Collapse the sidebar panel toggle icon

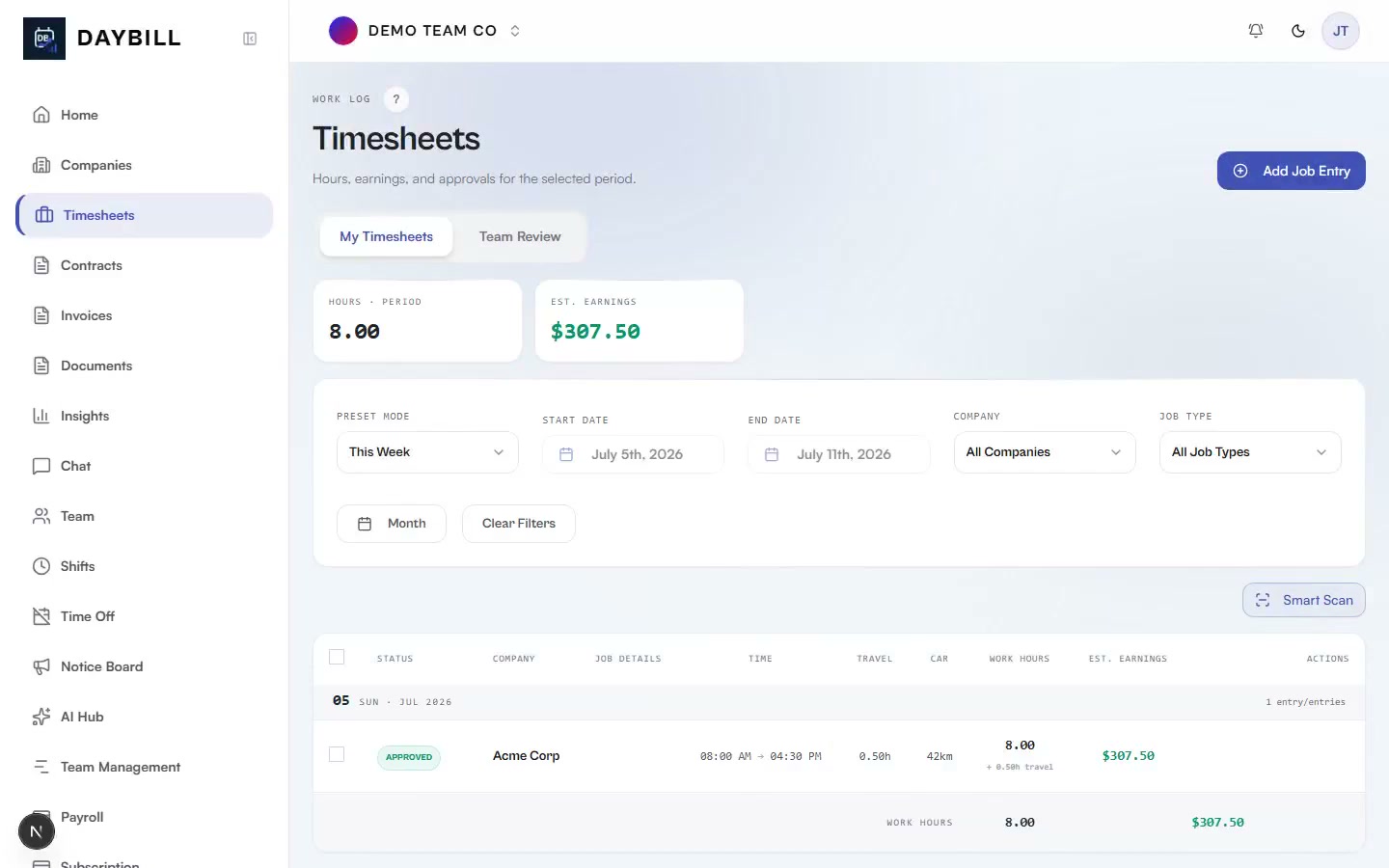tap(250, 39)
